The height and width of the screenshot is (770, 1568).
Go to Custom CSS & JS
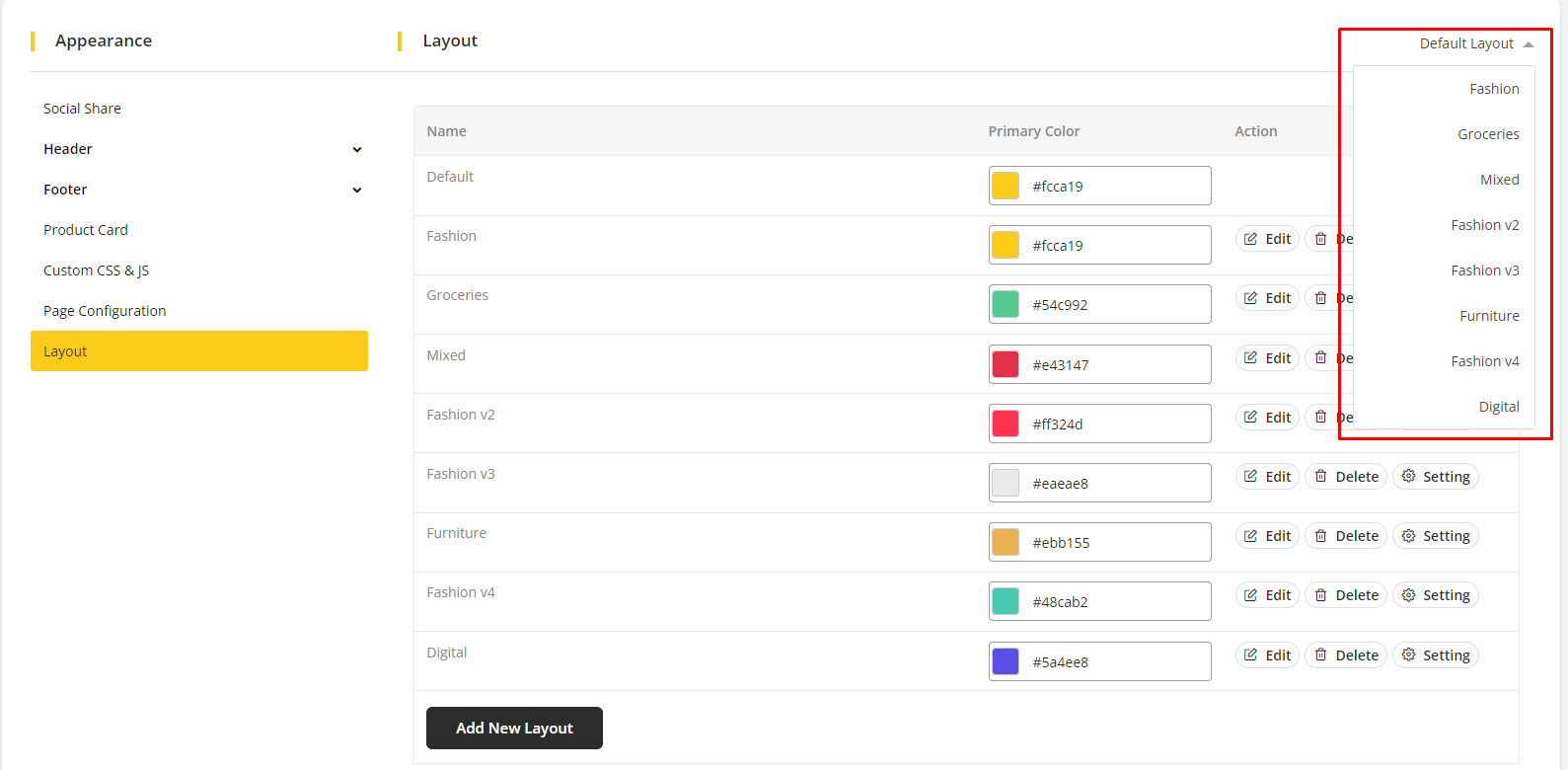pos(96,270)
